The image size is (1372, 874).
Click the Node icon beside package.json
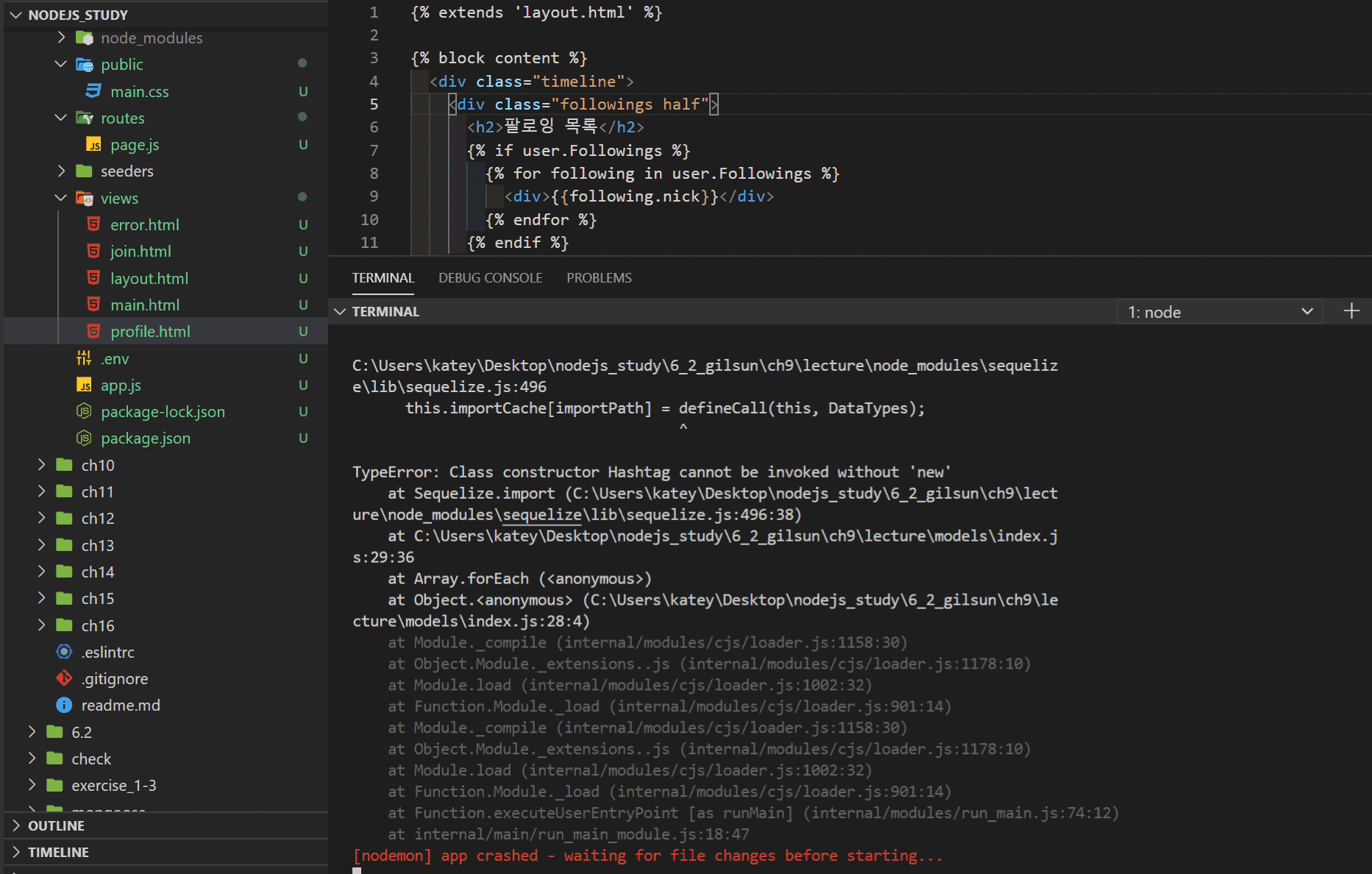point(84,438)
